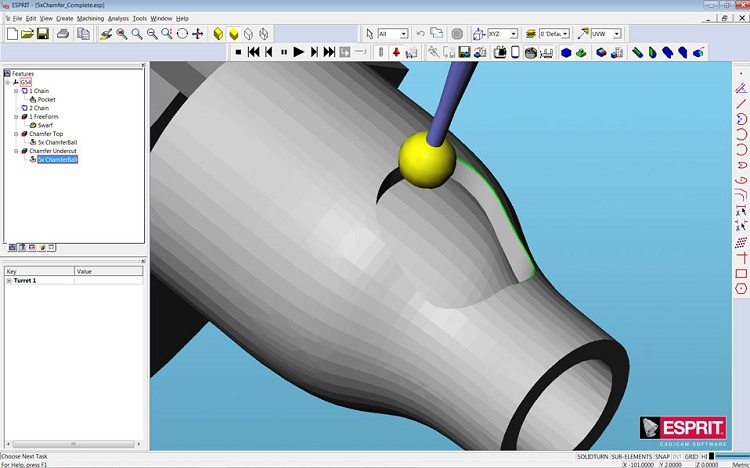Play the toolpath simulation
The width and height of the screenshot is (750, 468).
click(x=298, y=52)
